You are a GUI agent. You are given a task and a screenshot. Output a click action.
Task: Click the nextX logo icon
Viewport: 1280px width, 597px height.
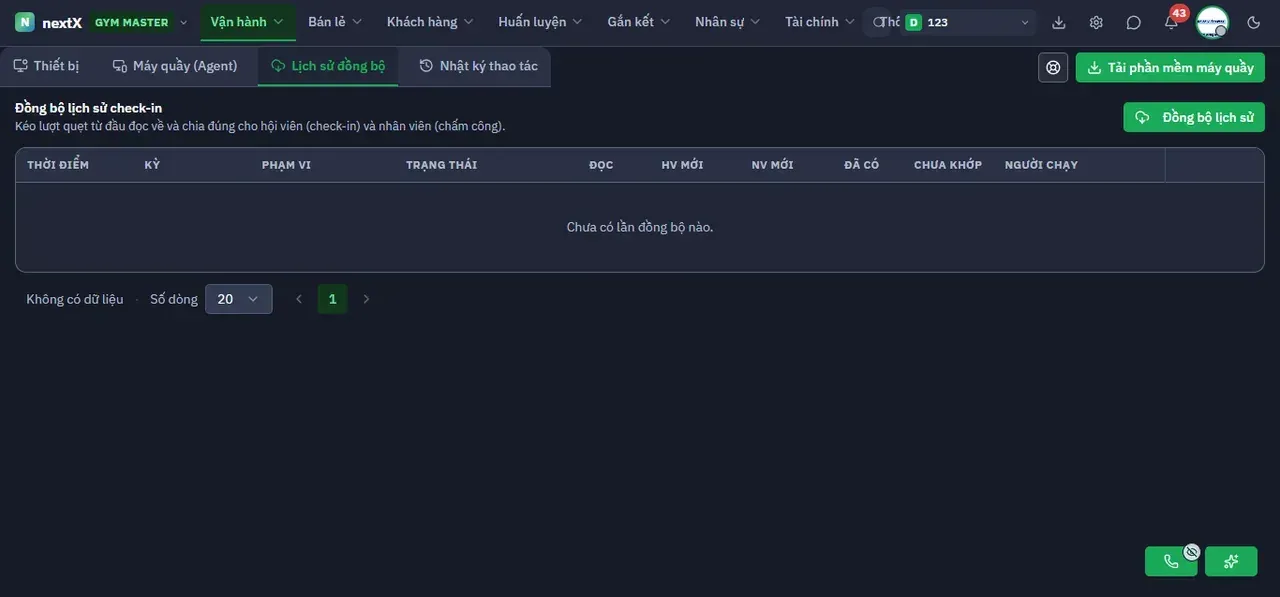coord(25,22)
